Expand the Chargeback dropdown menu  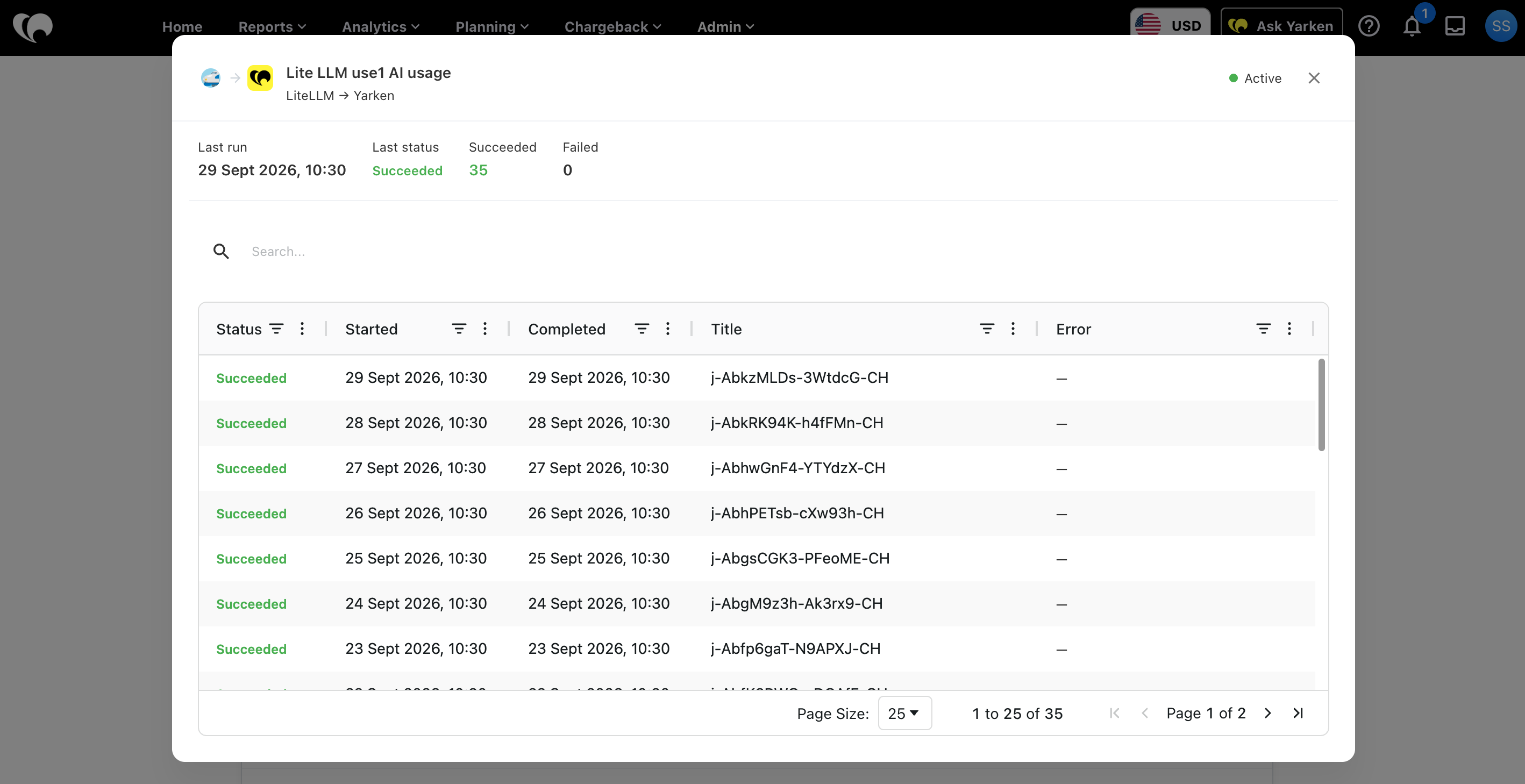(612, 27)
